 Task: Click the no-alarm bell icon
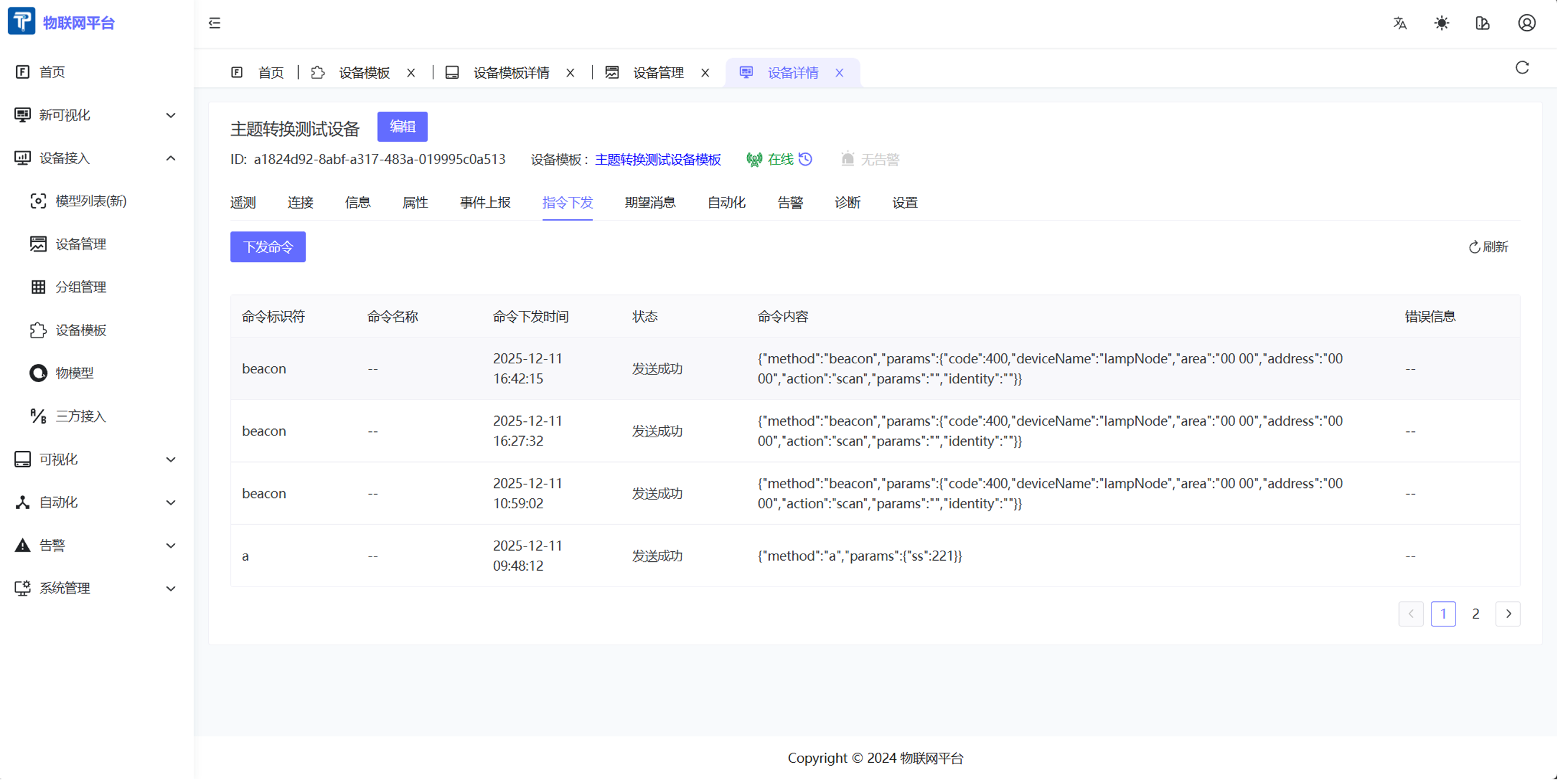(848, 159)
